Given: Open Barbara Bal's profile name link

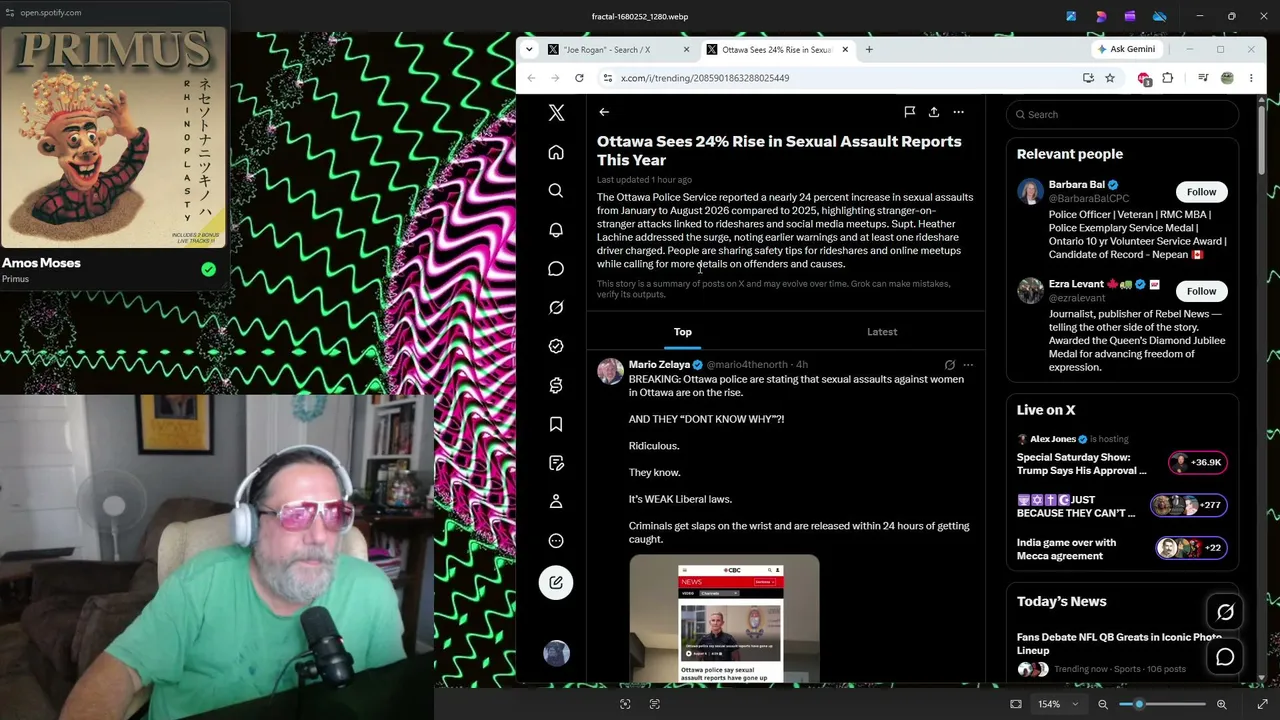Looking at the screenshot, I should [x=1077, y=185].
